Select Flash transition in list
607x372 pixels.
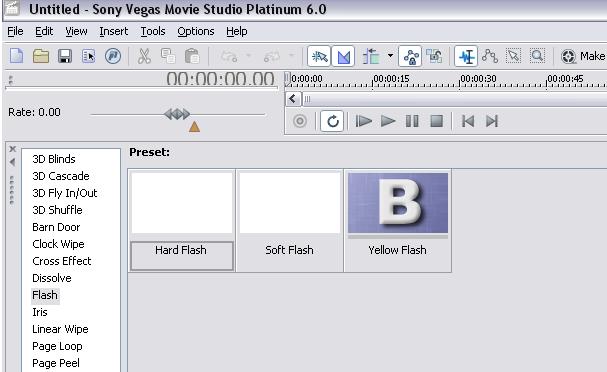(x=45, y=295)
